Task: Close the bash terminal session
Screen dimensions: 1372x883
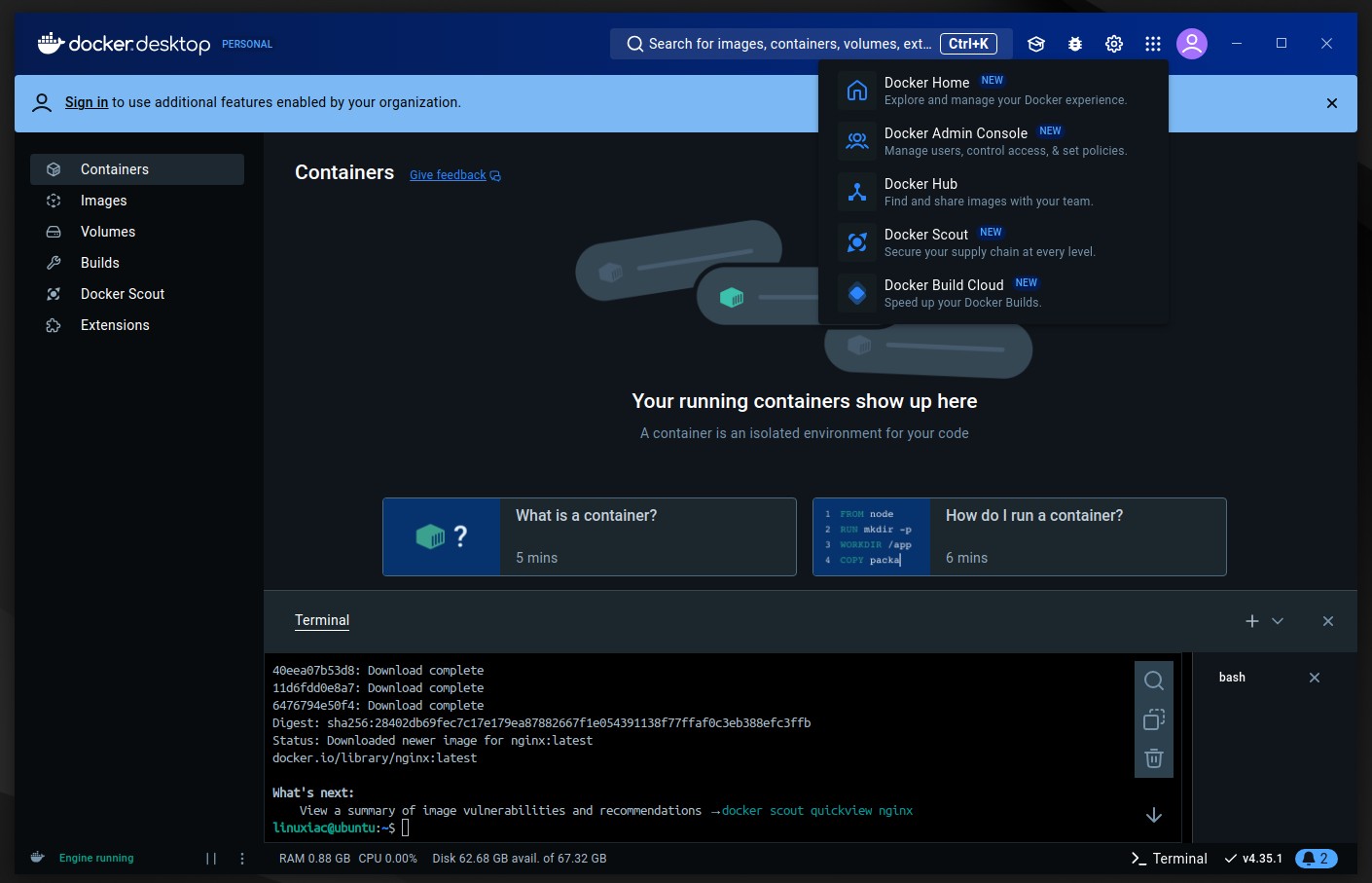Action: tap(1315, 678)
